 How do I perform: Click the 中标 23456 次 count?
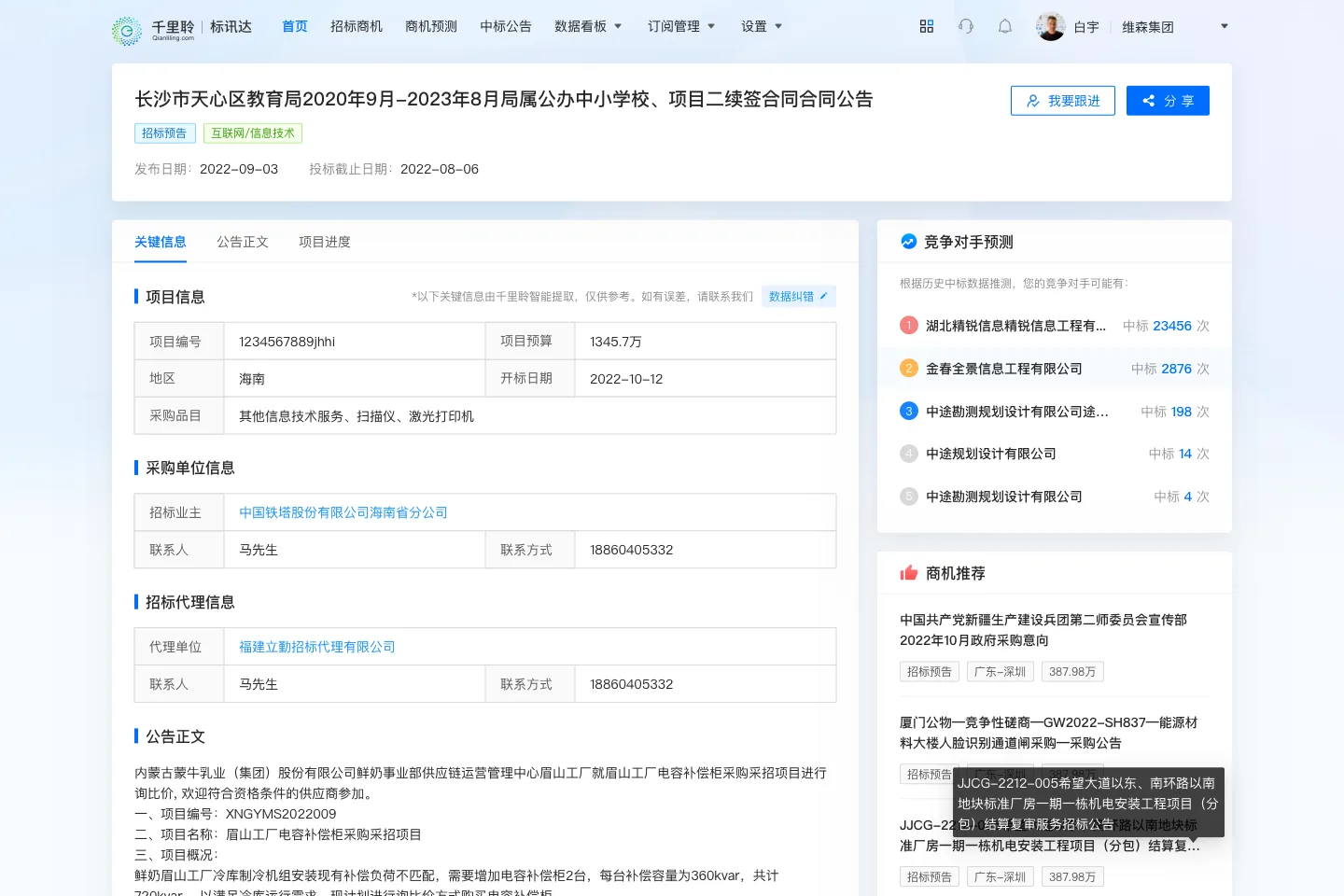tap(1166, 326)
